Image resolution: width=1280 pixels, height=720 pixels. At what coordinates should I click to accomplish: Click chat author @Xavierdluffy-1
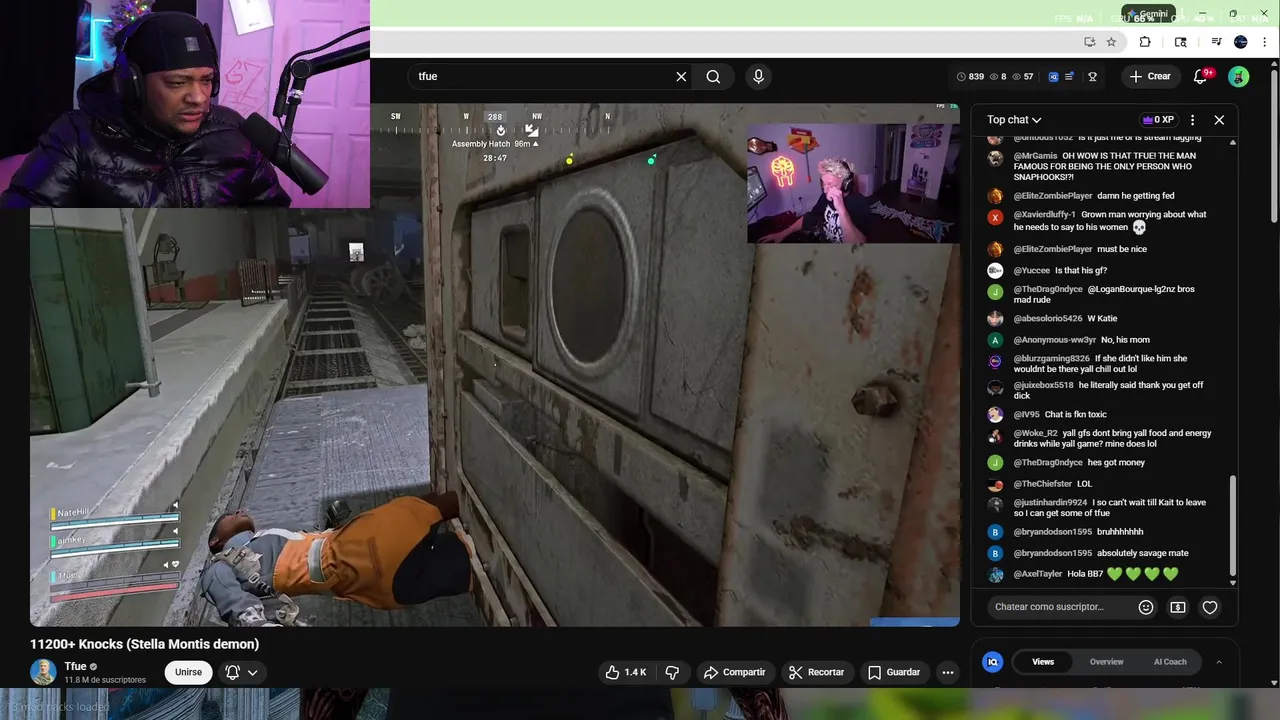coord(1045,214)
